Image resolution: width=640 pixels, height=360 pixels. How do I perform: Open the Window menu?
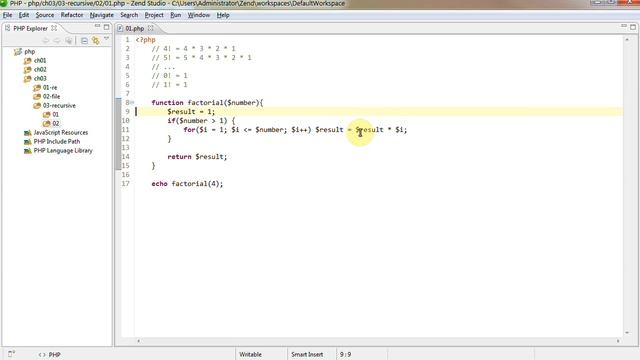tap(198, 15)
